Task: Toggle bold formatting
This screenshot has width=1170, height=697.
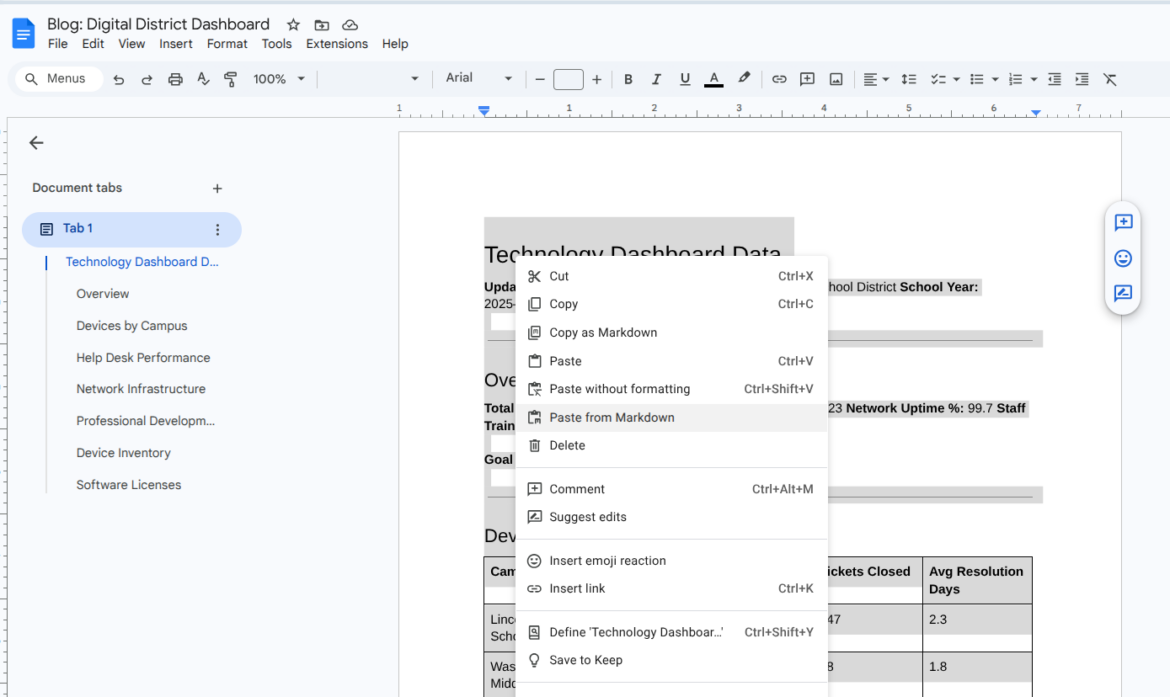Action: pyautogui.click(x=628, y=79)
